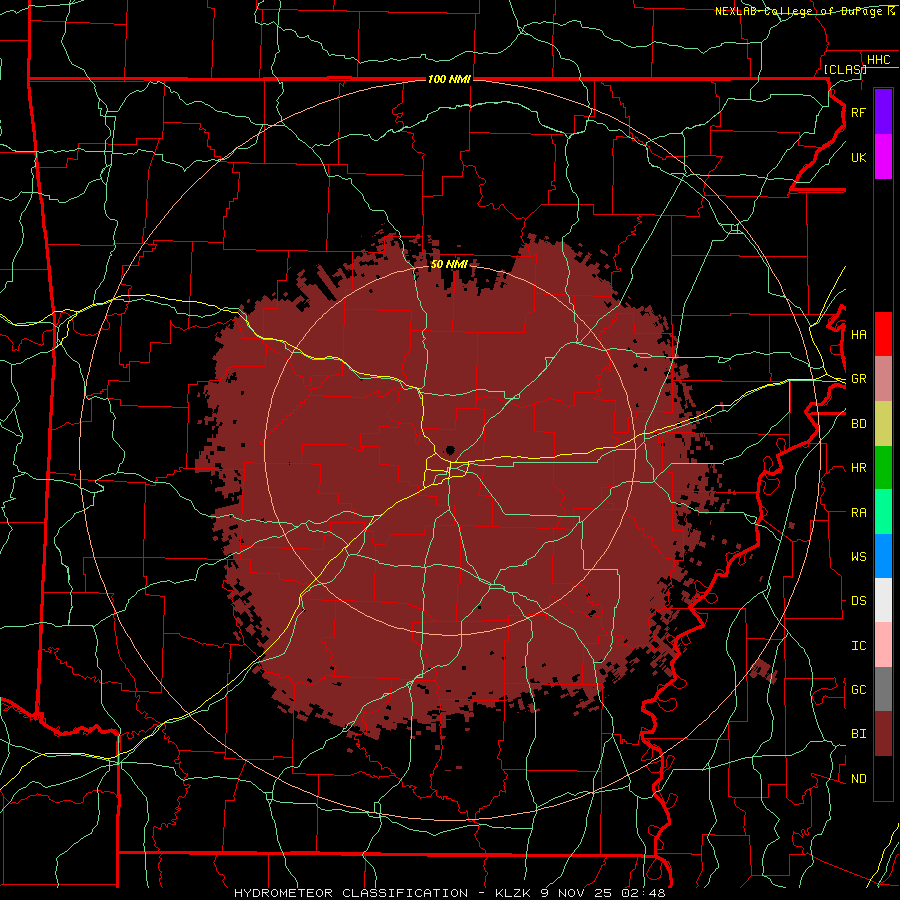Click the mint green RA legend swatch
Image resolution: width=900 pixels, height=900 pixels.
(883, 512)
